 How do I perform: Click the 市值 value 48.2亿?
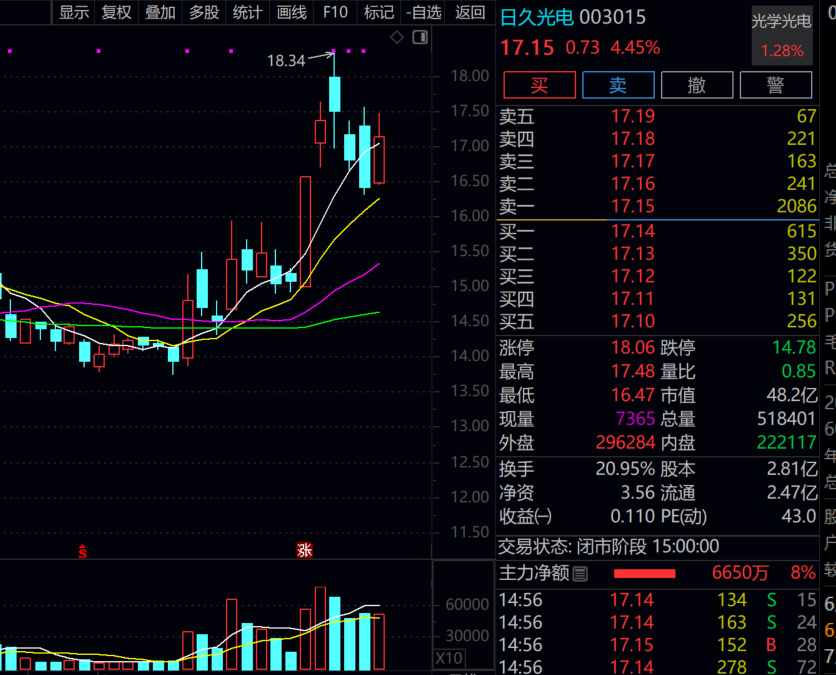click(792, 395)
